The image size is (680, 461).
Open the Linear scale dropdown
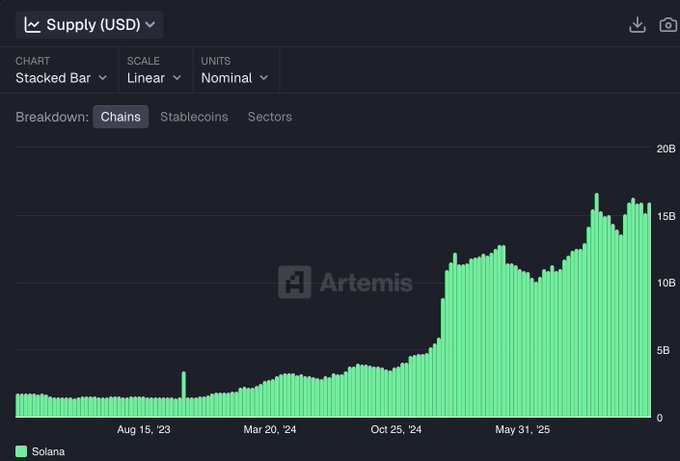click(154, 77)
